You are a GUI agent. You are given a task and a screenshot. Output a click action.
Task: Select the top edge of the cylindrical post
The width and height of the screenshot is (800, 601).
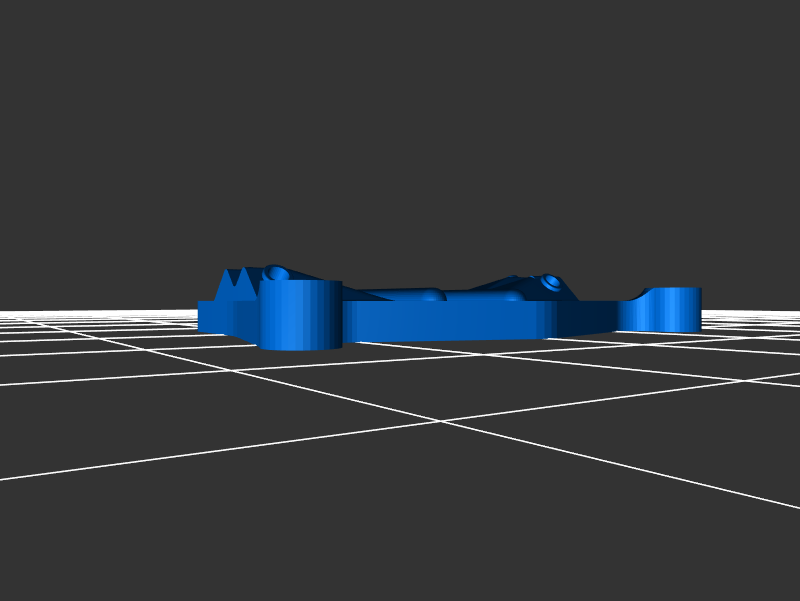pos(301,283)
